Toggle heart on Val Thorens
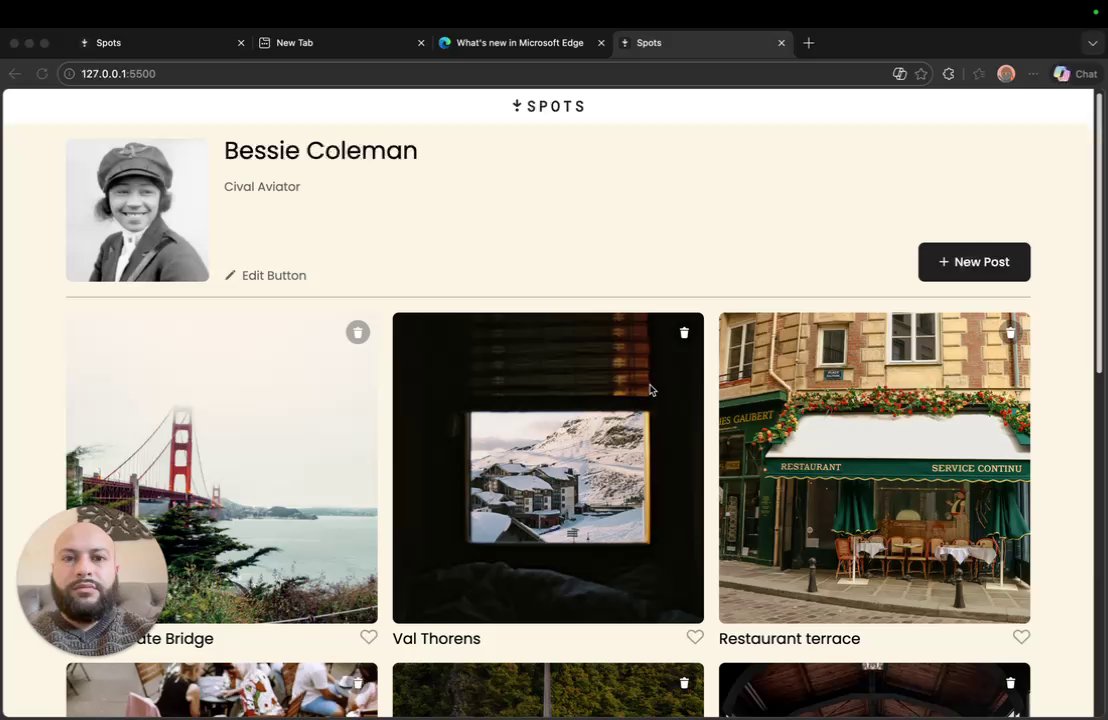This screenshot has width=1108, height=720. pos(695,637)
